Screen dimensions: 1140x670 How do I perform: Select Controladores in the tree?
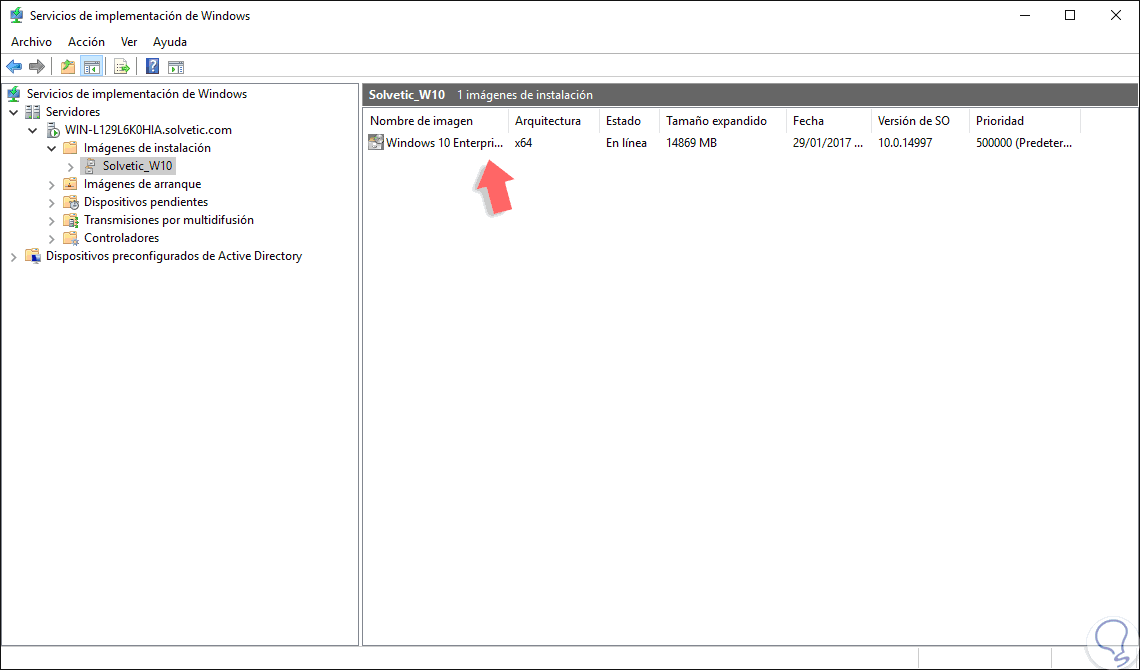(121, 238)
